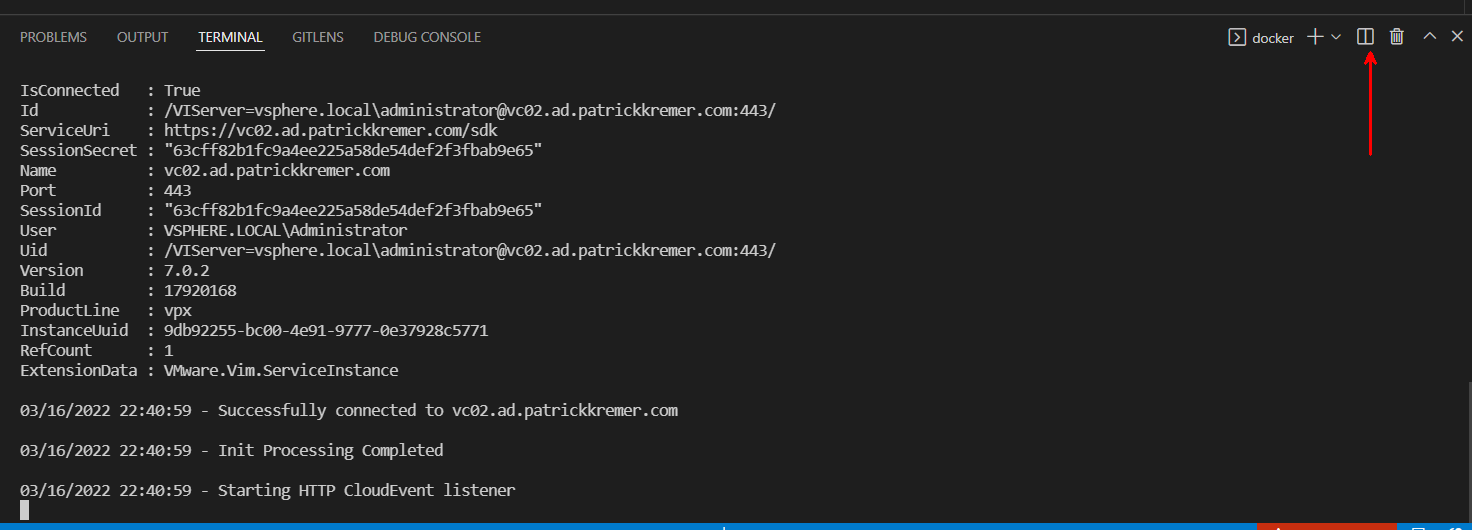Open the OUTPUT tab

[142, 37]
